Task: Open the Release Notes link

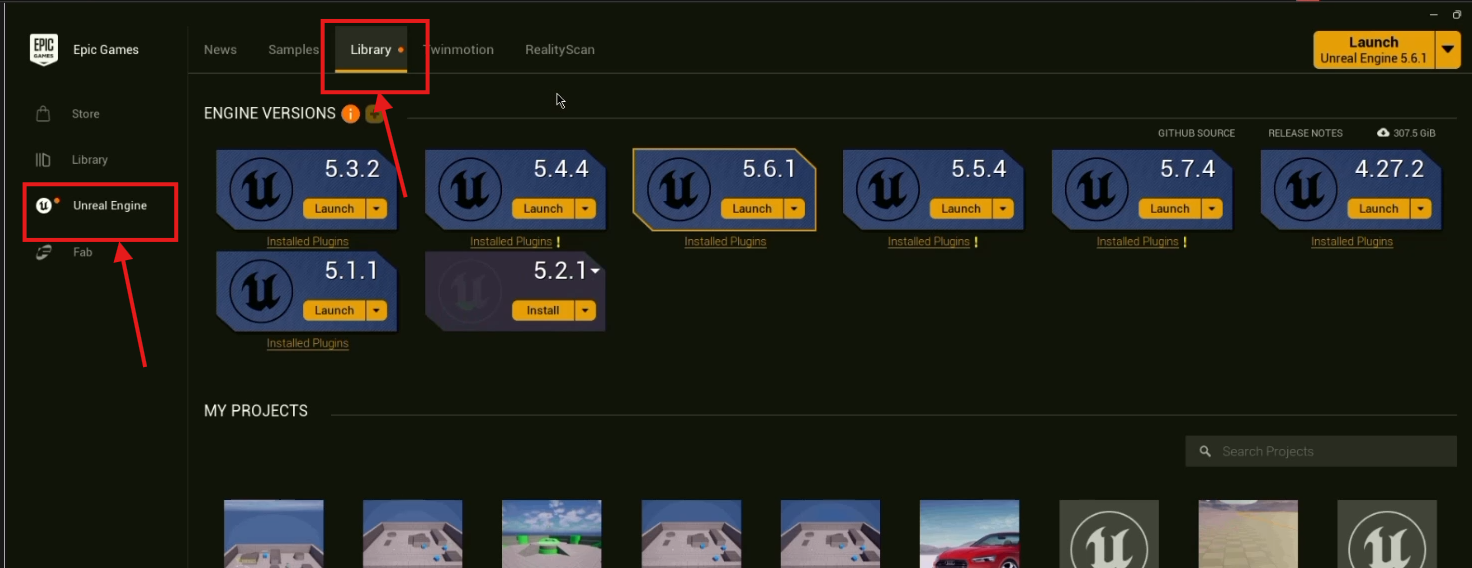Action: tap(1305, 133)
